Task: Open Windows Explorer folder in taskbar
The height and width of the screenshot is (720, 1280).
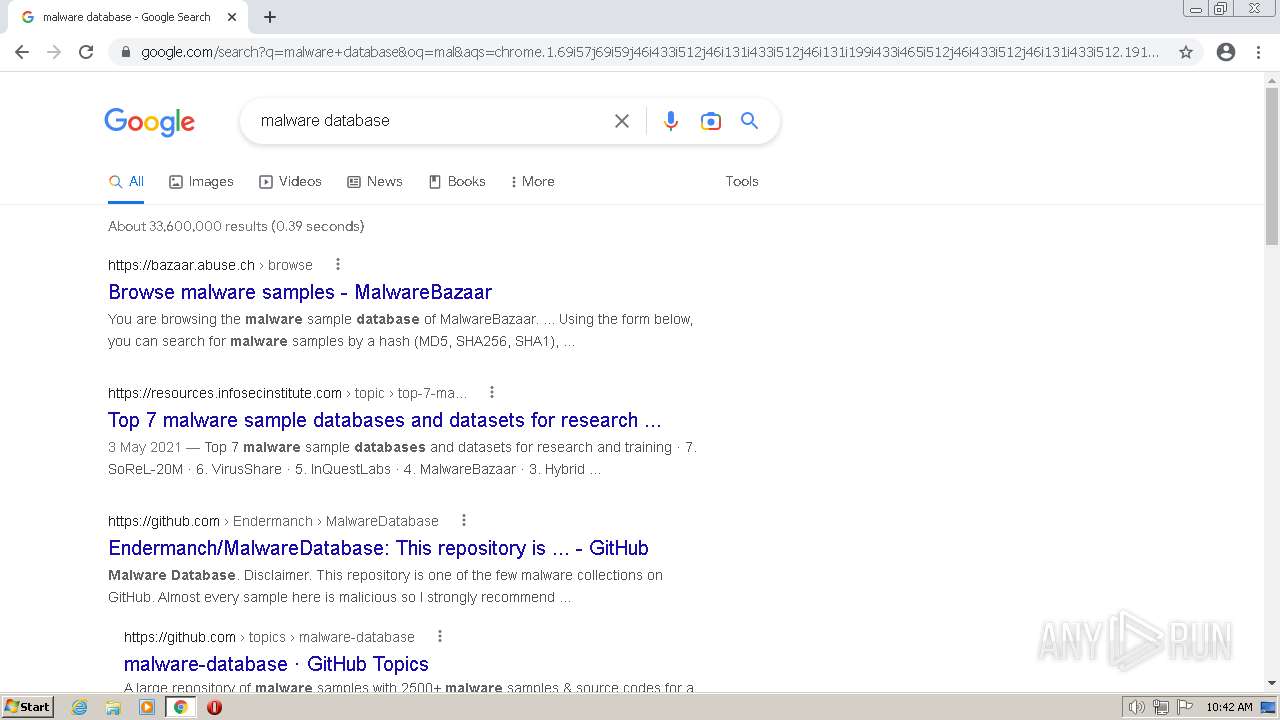Action: point(113,707)
